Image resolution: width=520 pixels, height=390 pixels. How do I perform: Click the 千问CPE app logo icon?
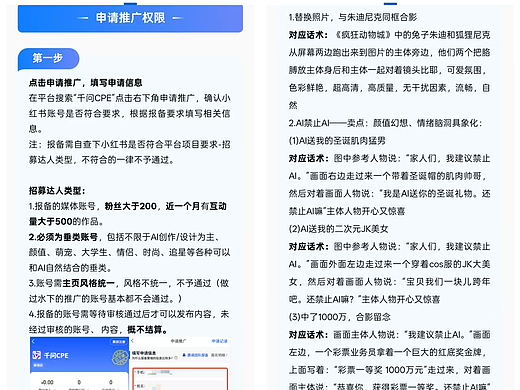tap(37, 355)
